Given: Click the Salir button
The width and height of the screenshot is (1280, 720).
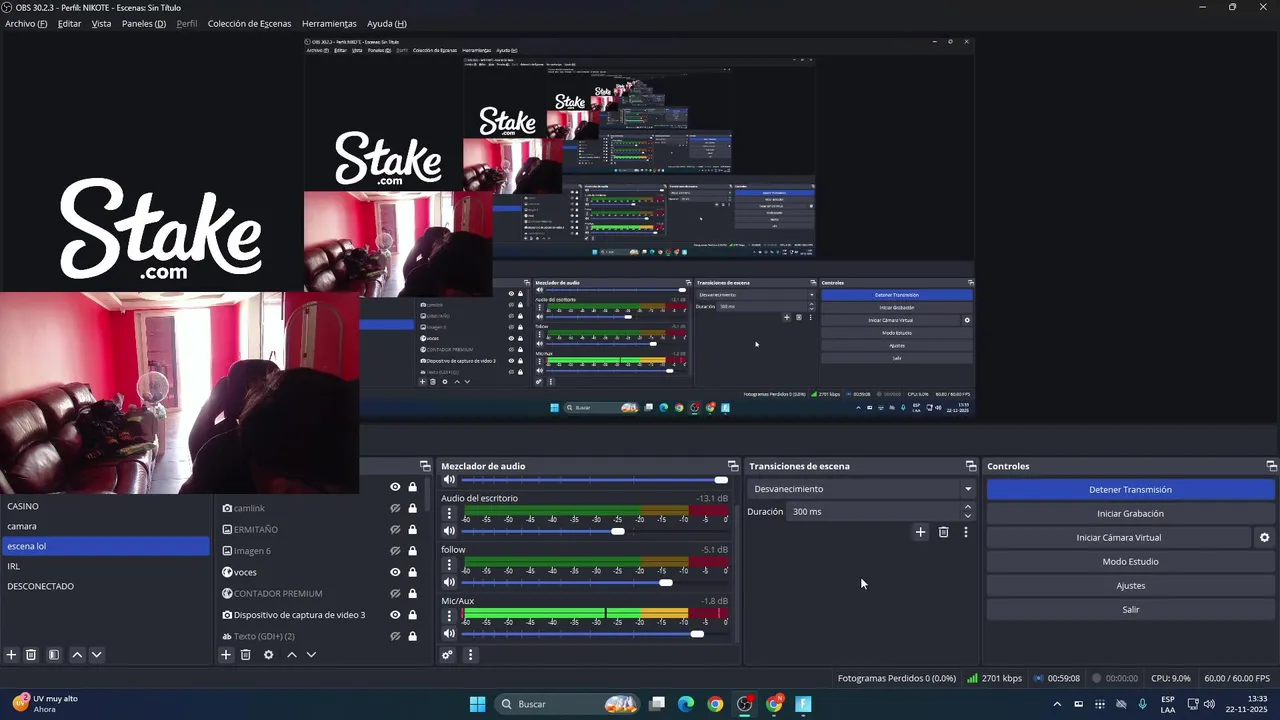Looking at the screenshot, I should click(x=1130, y=609).
